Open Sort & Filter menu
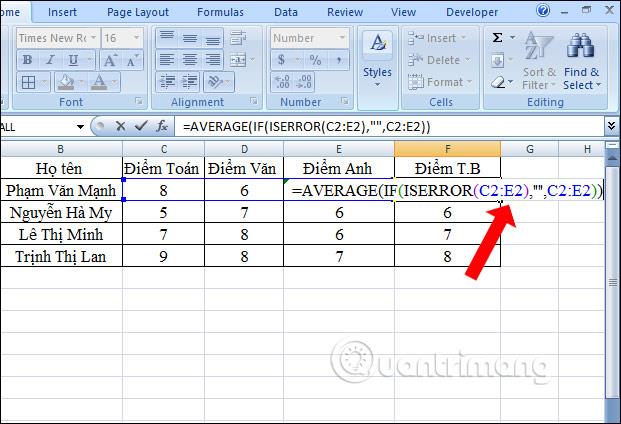 click(538, 61)
